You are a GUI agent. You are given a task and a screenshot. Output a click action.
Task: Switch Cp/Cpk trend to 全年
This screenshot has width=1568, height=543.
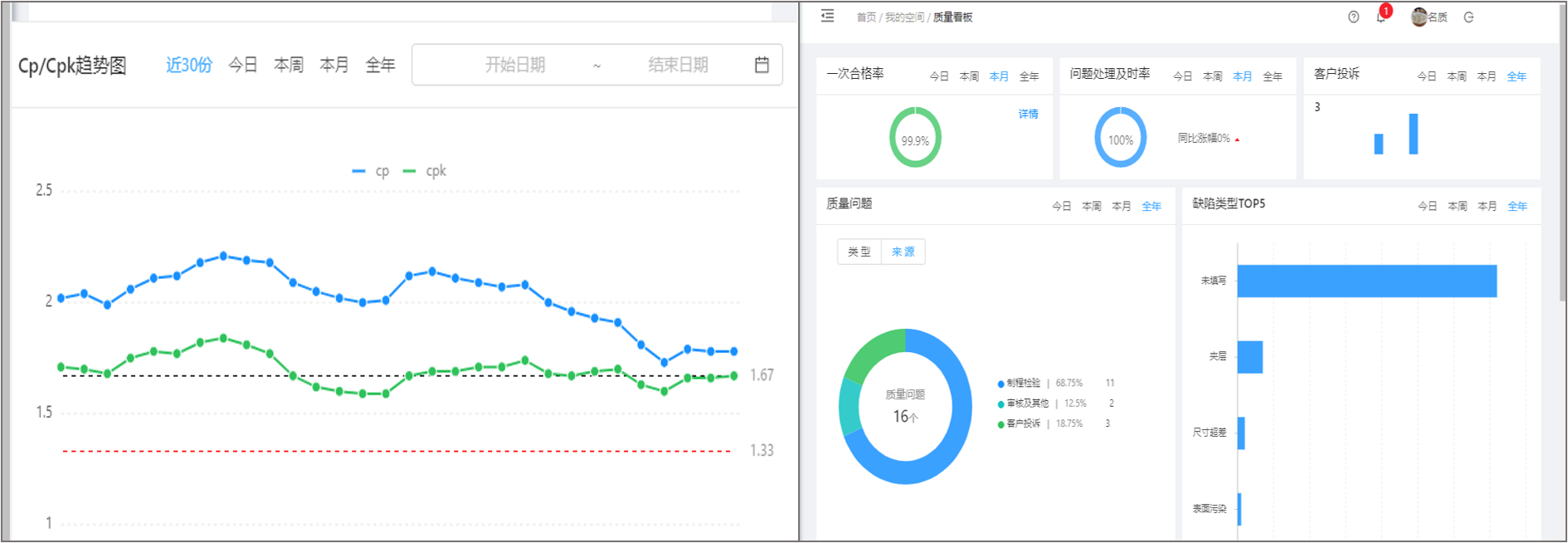click(x=380, y=65)
